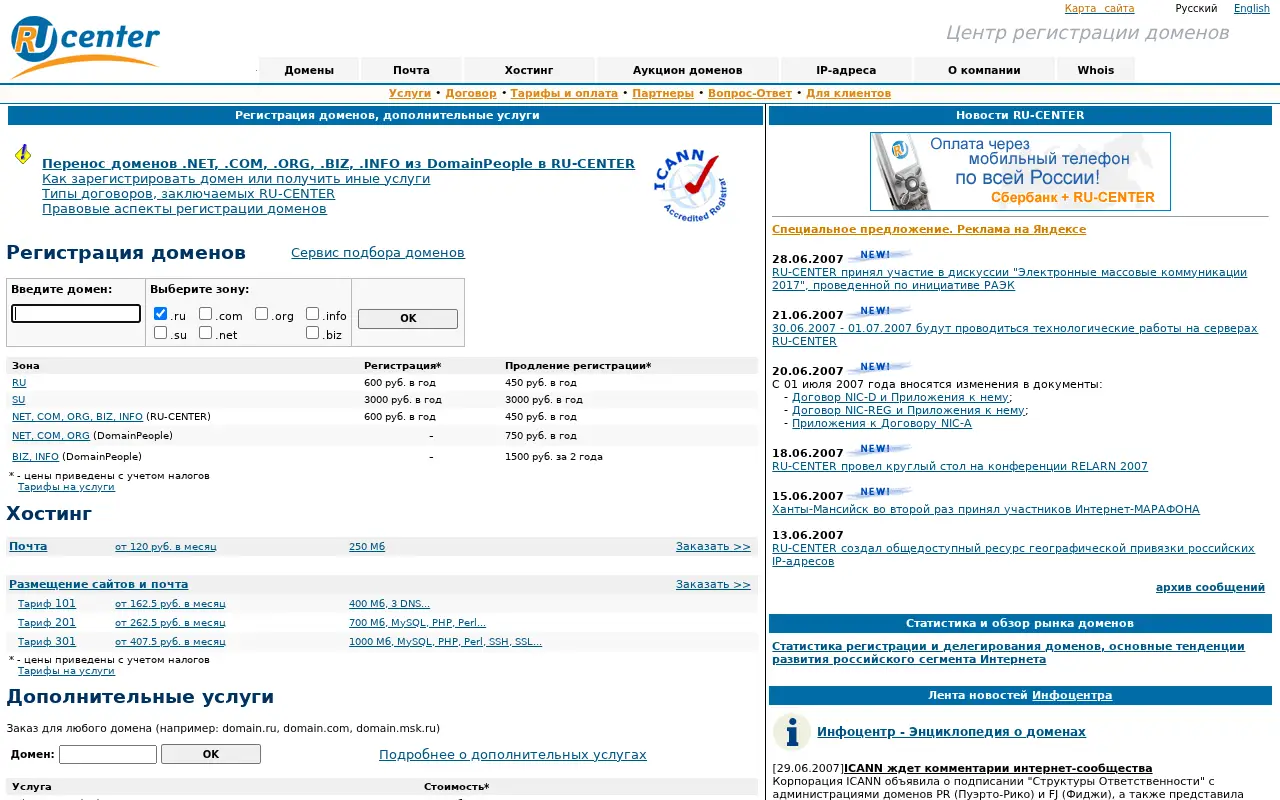Open the архив сообщений link

click(1210, 588)
